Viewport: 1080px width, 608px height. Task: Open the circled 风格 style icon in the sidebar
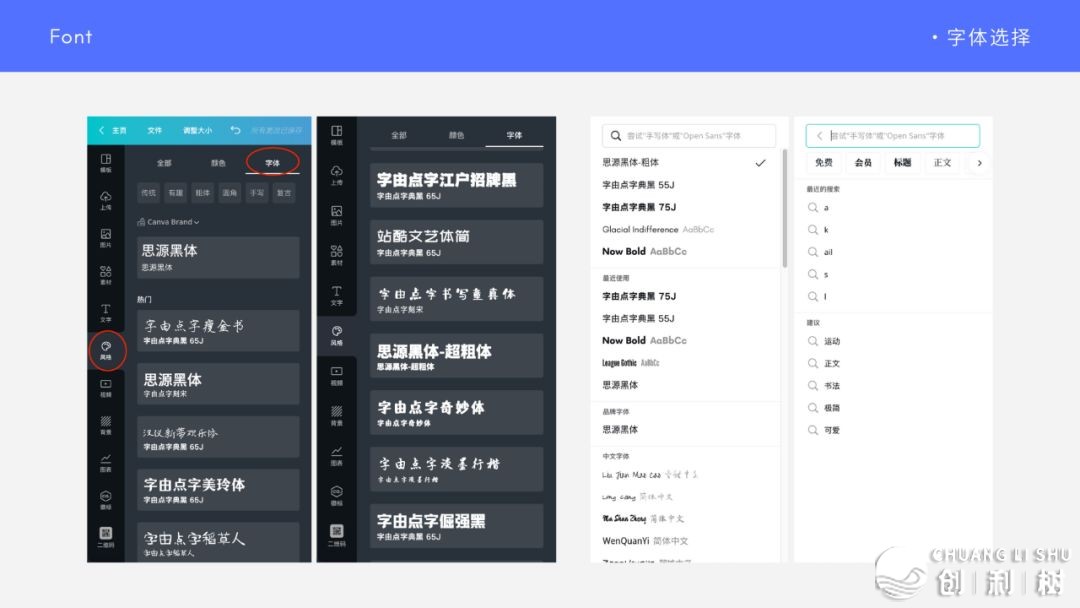106,349
